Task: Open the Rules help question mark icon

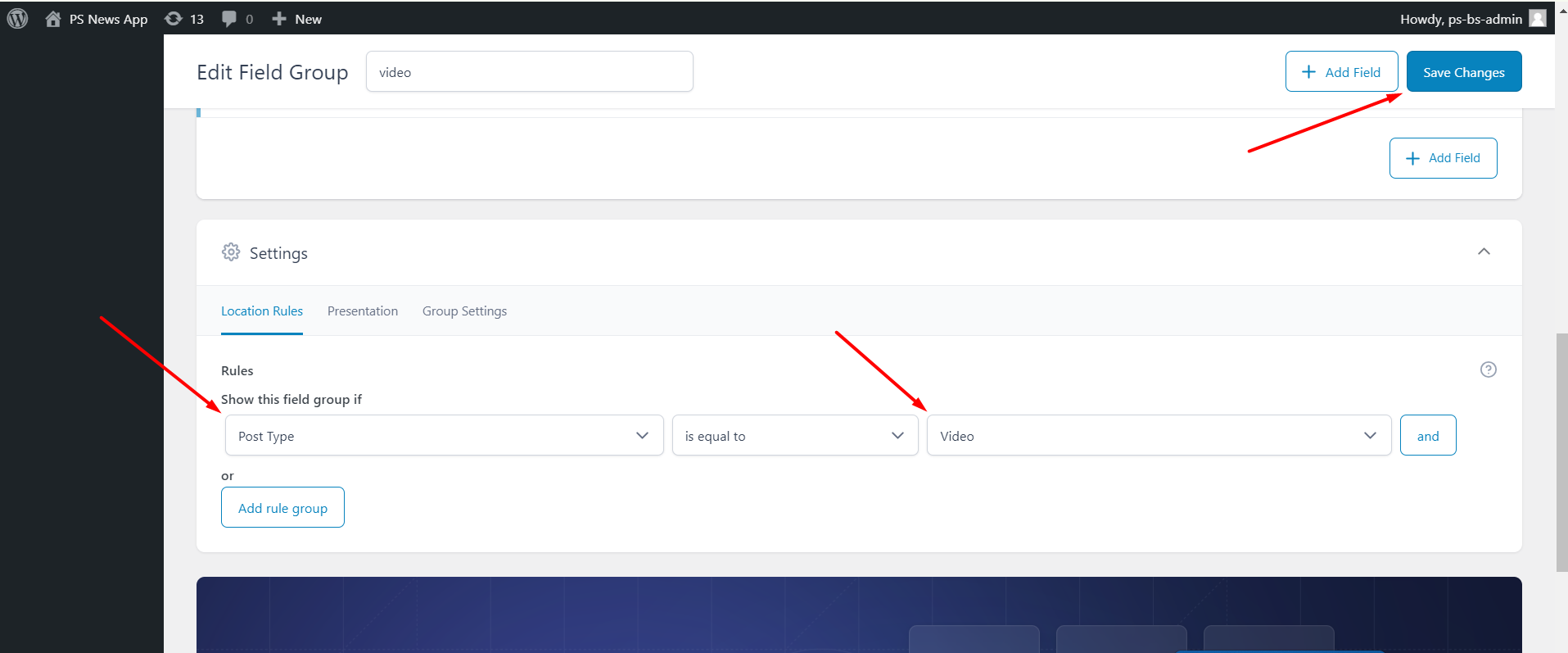Action: point(1489,370)
